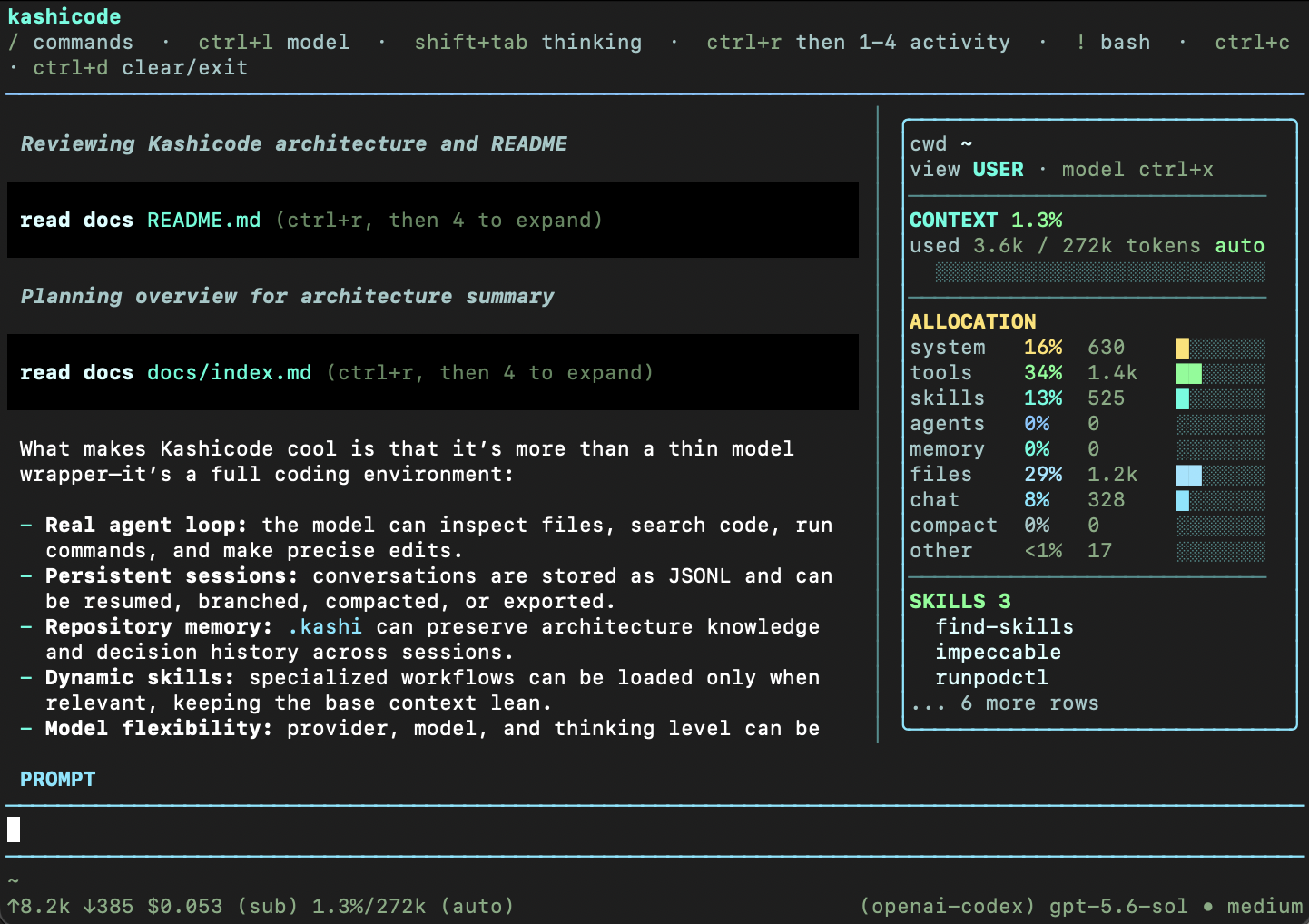Expand the '... 6 more rows' line
The image size is (1309, 924).
click(1004, 703)
